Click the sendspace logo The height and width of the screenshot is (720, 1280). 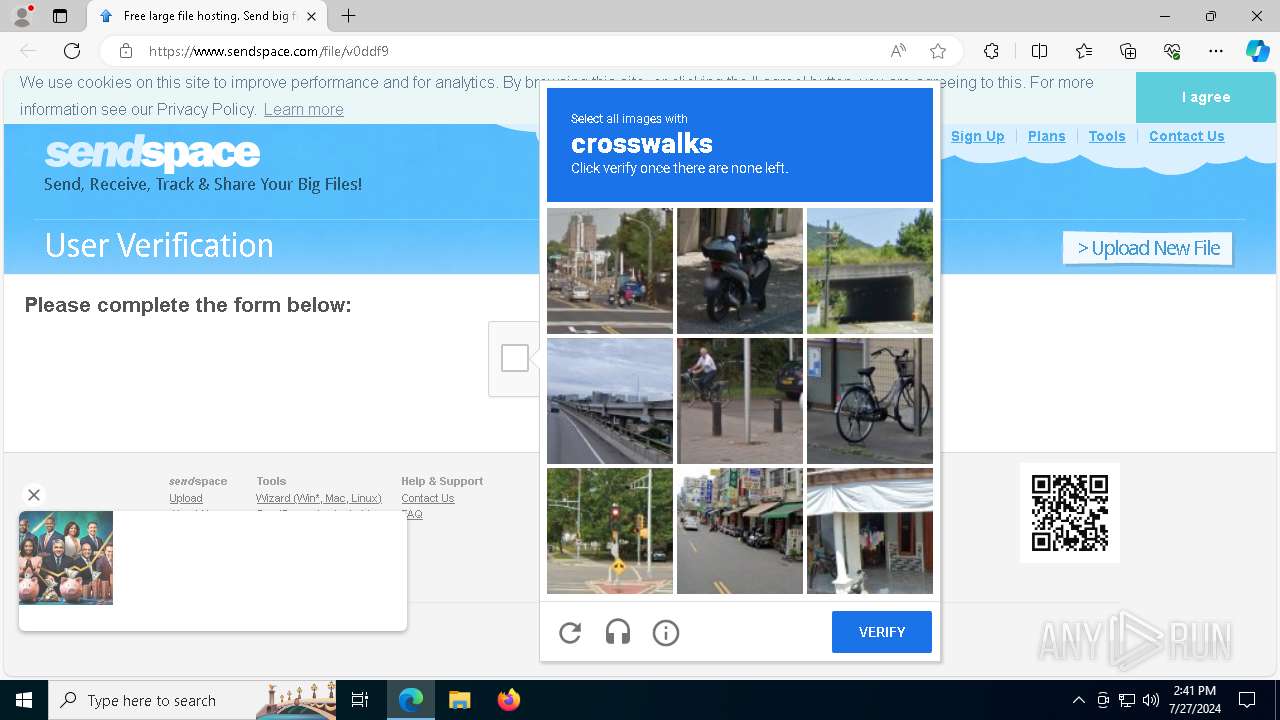152,153
